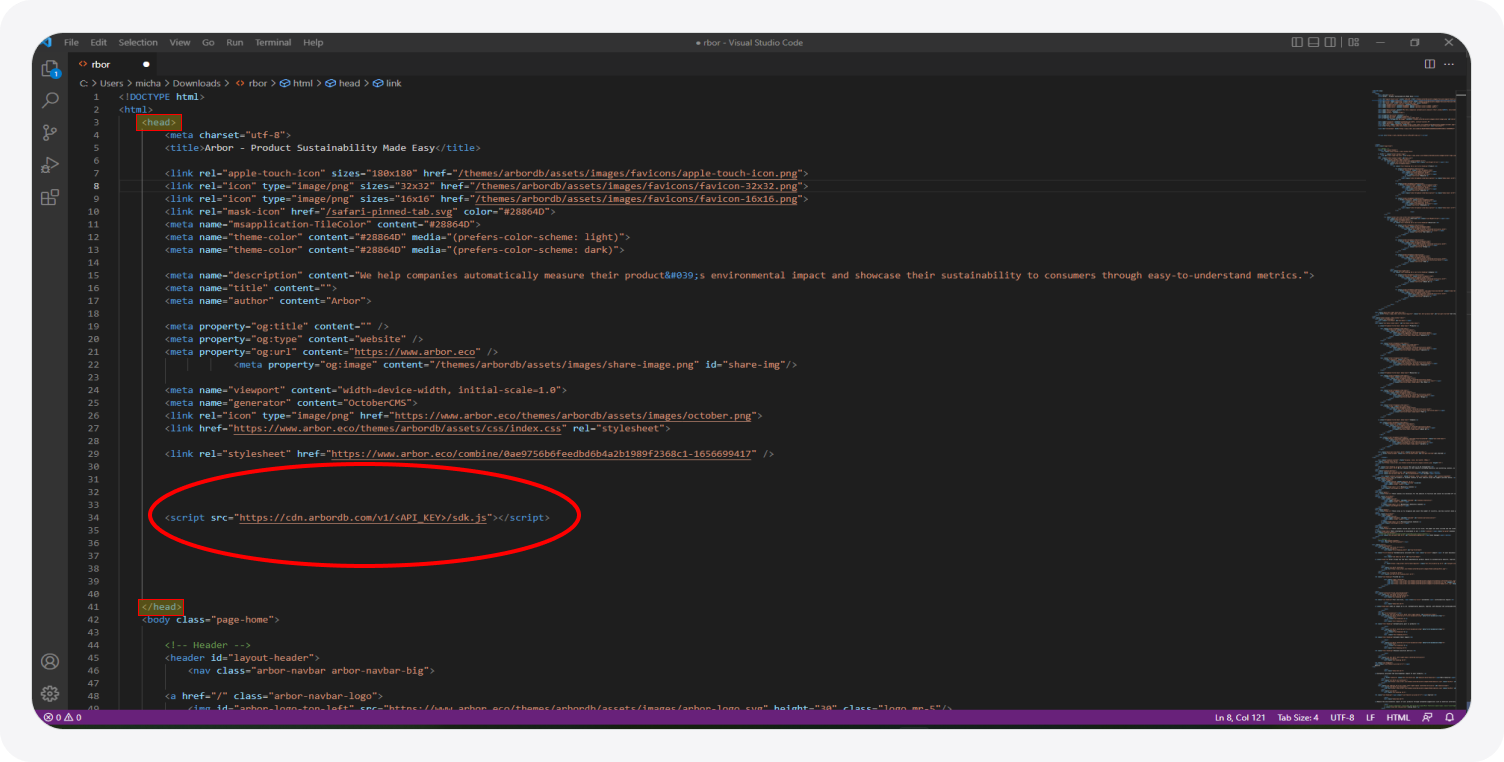Open the File menu
The image size is (1504, 762).
pyautogui.click(x=71, y=42)
